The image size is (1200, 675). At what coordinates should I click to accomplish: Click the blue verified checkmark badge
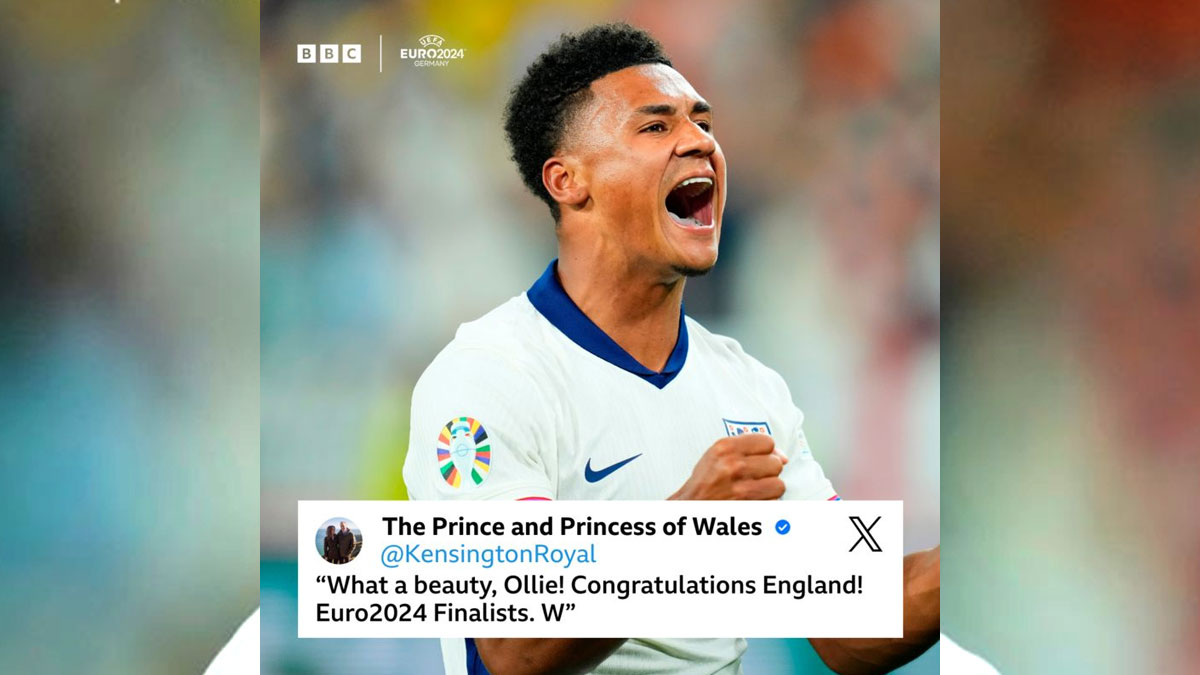coord(782,527)
